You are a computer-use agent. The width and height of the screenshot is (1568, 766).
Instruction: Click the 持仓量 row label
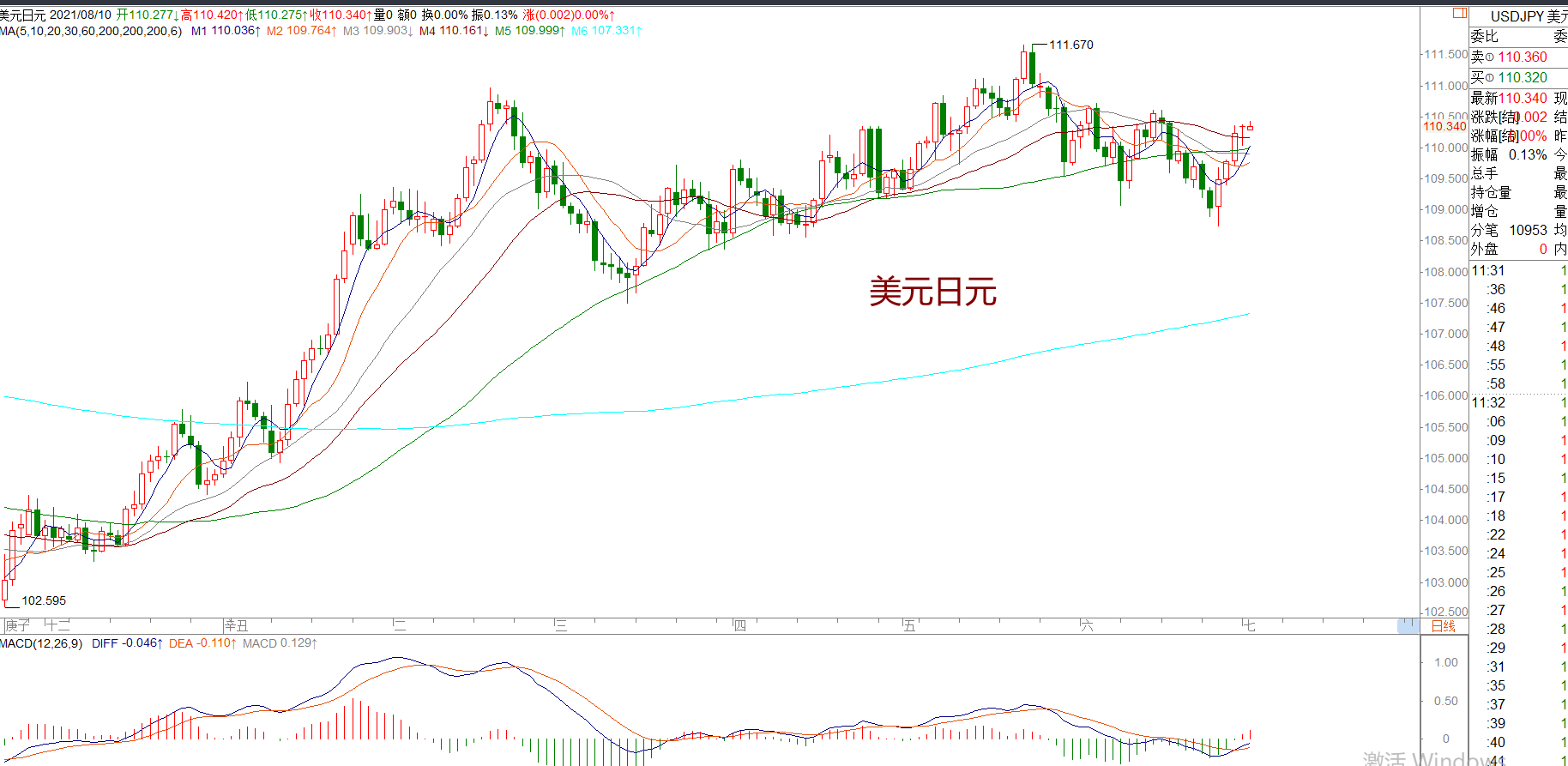(1491, 193)
